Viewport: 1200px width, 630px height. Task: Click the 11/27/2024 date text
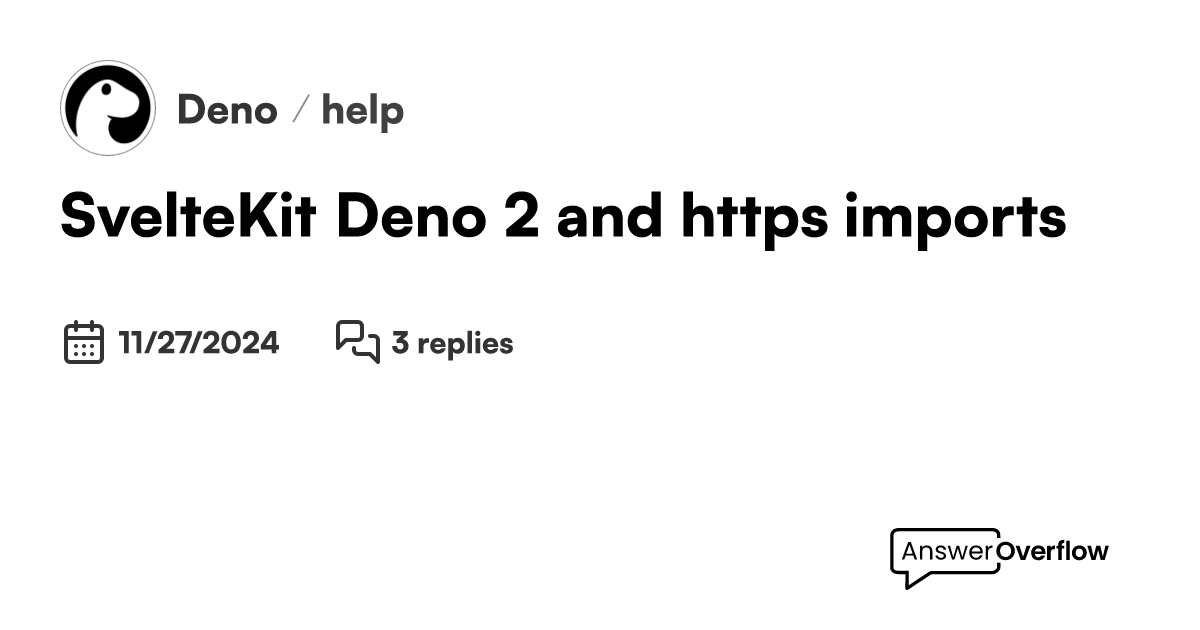click(199, 343)
